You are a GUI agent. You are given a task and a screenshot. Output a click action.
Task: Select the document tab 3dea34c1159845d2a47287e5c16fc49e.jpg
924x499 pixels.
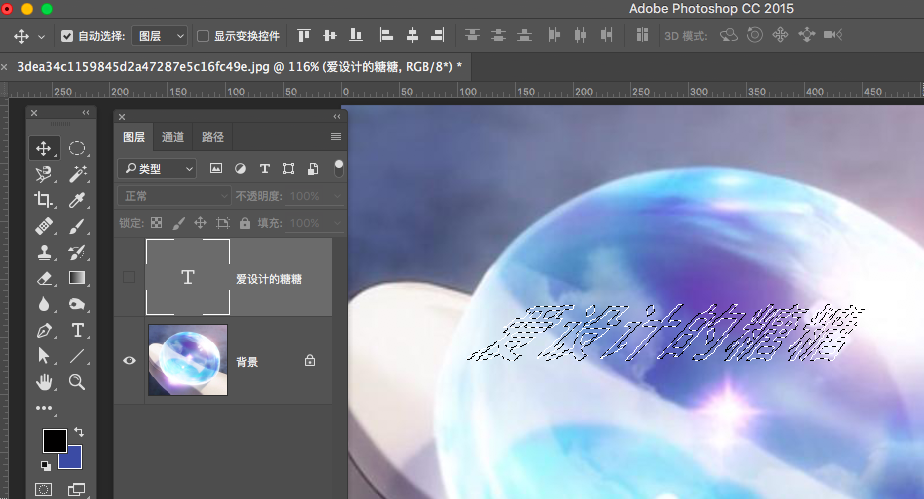coord(239,67)
